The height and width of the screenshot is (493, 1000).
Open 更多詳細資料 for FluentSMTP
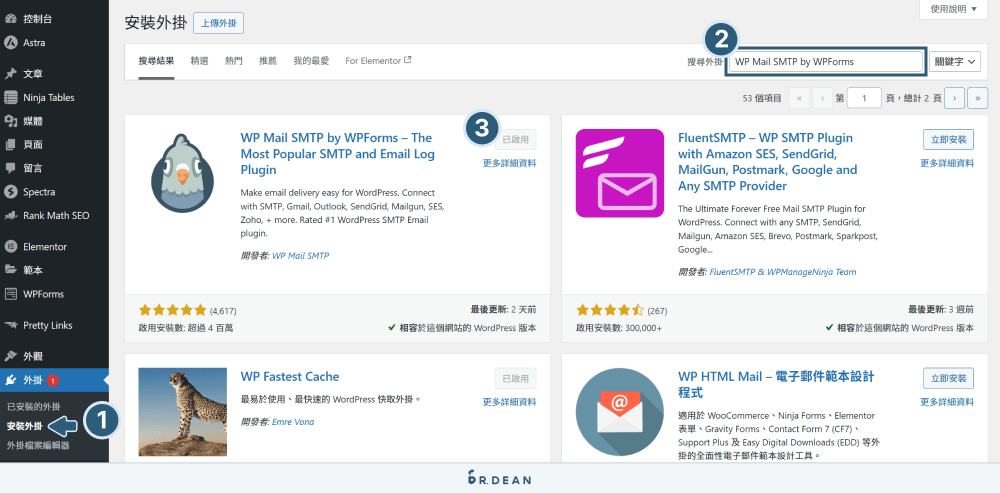point(947,163)
